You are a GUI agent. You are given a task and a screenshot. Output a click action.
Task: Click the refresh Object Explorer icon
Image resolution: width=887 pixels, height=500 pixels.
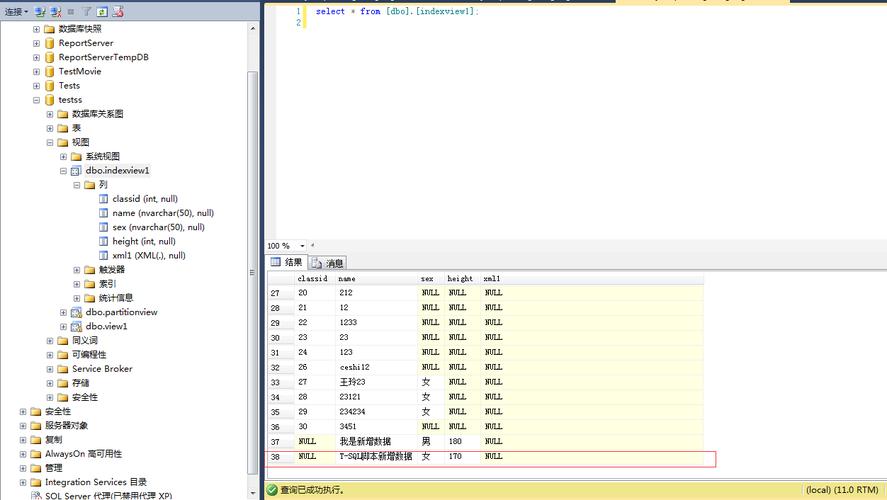102,11
